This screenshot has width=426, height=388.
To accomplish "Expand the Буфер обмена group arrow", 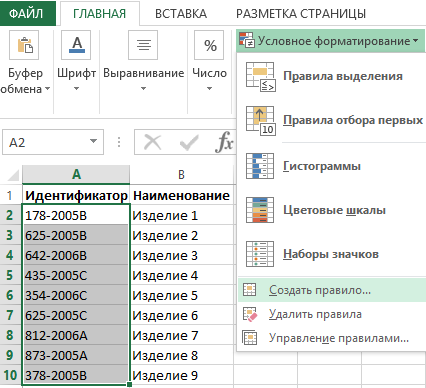I will [47, 89].
